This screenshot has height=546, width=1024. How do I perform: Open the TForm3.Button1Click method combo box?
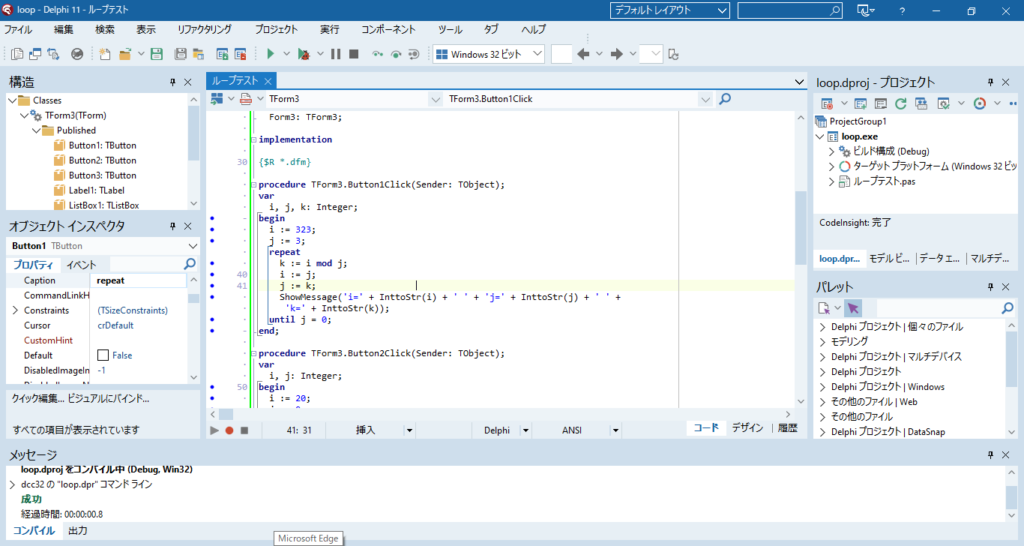pyautogui.click(x=579, y=99)
